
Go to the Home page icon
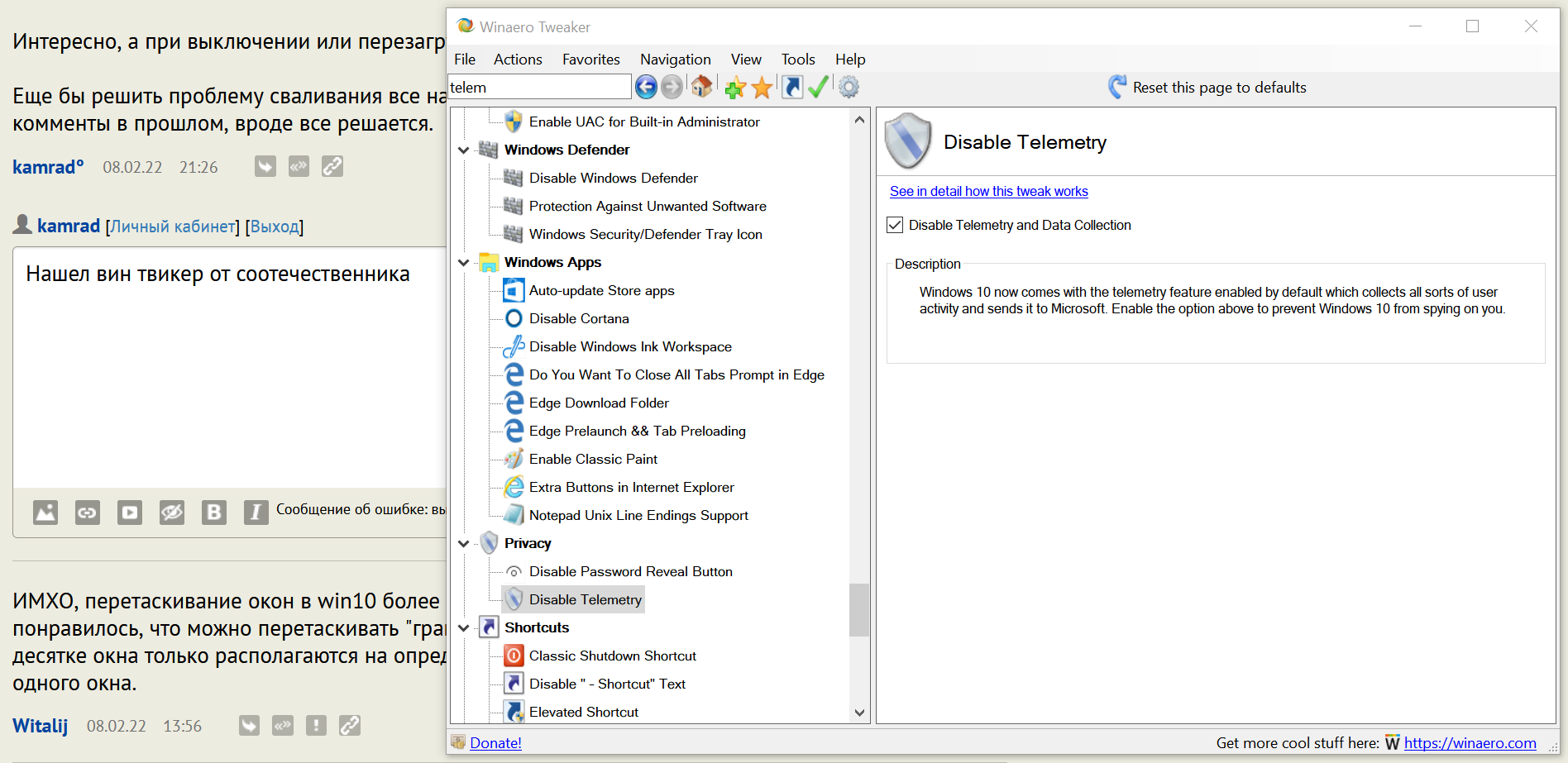click(701, 87)
